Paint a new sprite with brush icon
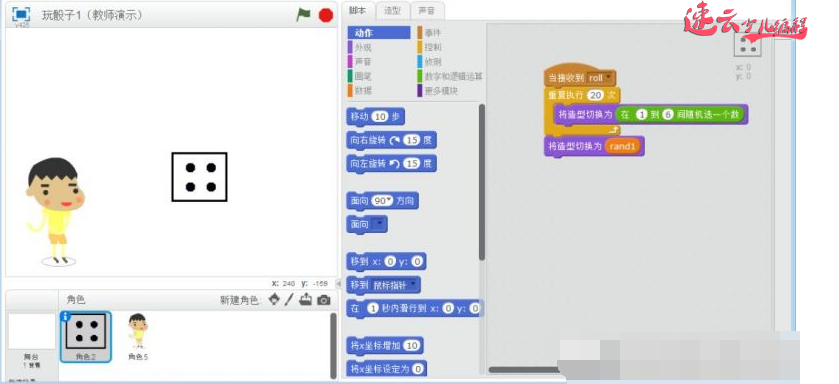The width and height of the screenshot is (839, 384). tap(289, 299)
